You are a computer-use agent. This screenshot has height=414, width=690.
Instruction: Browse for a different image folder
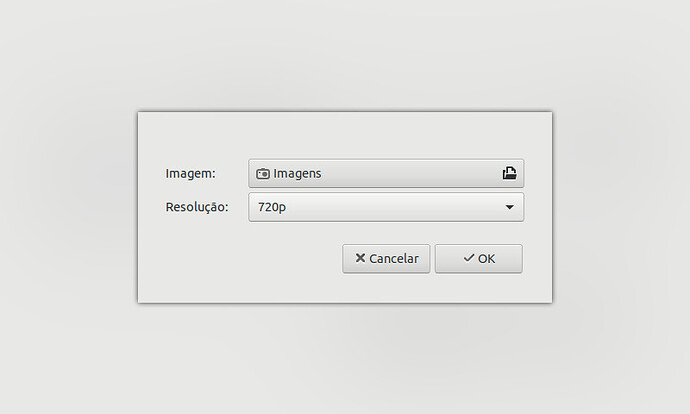point(510,173)
